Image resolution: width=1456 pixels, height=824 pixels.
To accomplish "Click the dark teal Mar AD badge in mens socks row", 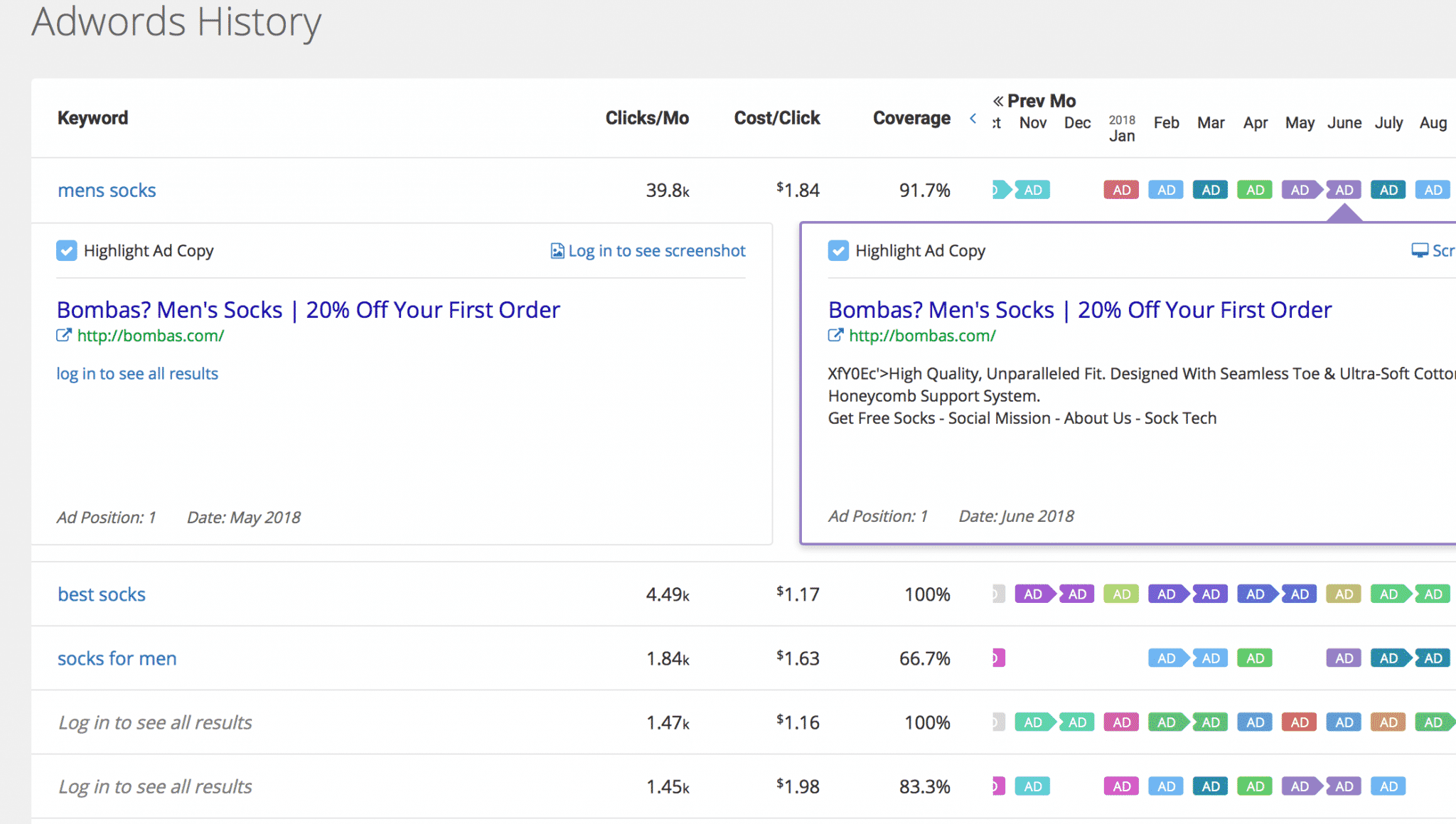I will pyautogui.click(x=1211, y=190).
